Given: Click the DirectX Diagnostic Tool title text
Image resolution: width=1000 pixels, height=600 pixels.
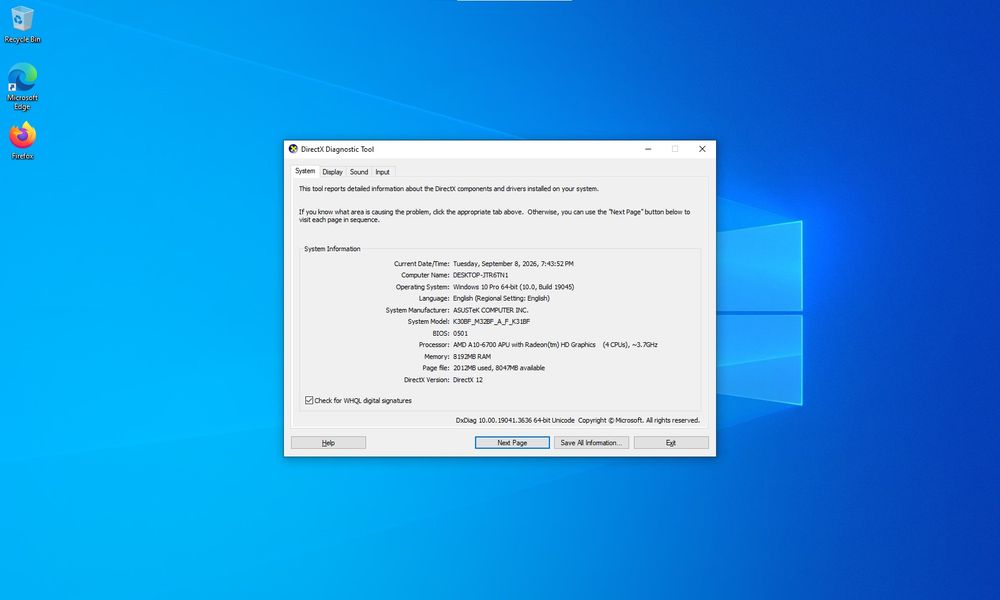Looking at the screenshot, I should [x=337, y=149].
